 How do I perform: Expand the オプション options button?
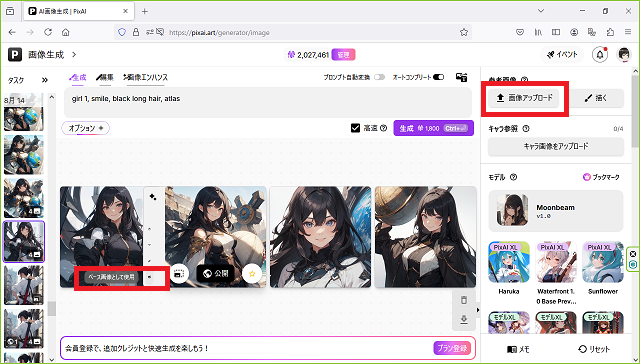(x=85, y=128)
